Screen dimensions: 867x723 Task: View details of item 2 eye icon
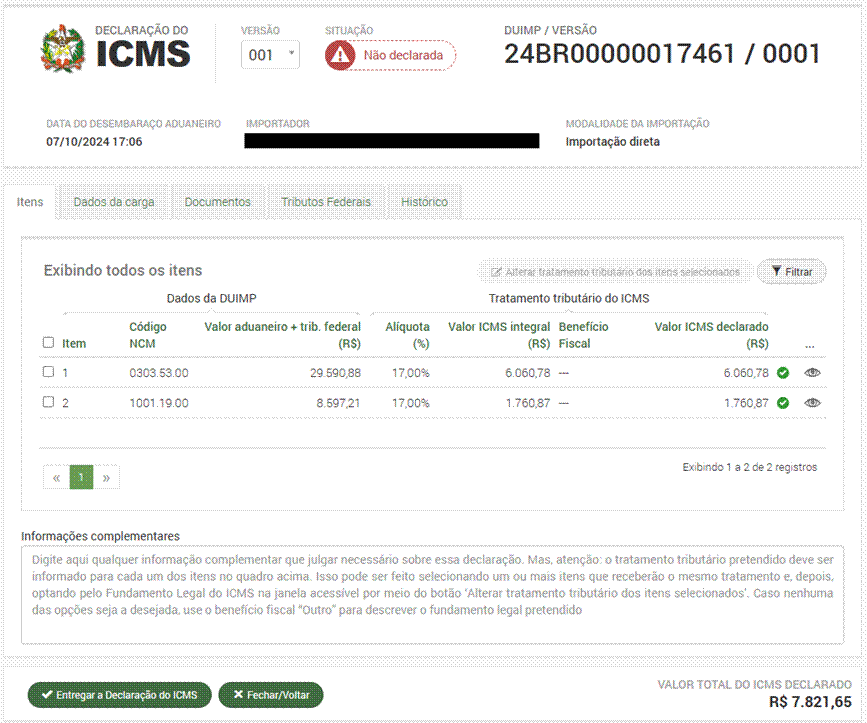813,402
